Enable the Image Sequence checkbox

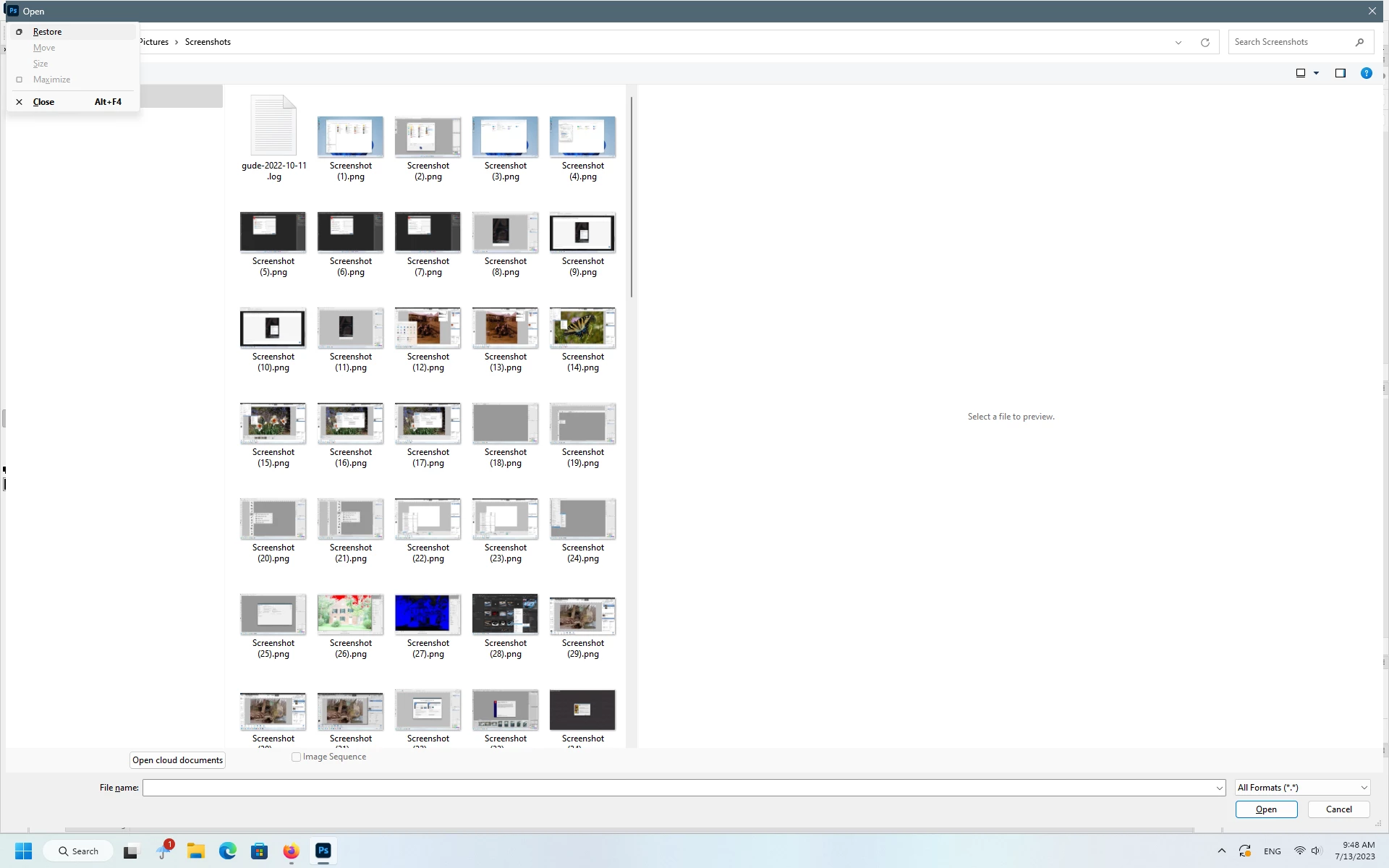[296, 757]
